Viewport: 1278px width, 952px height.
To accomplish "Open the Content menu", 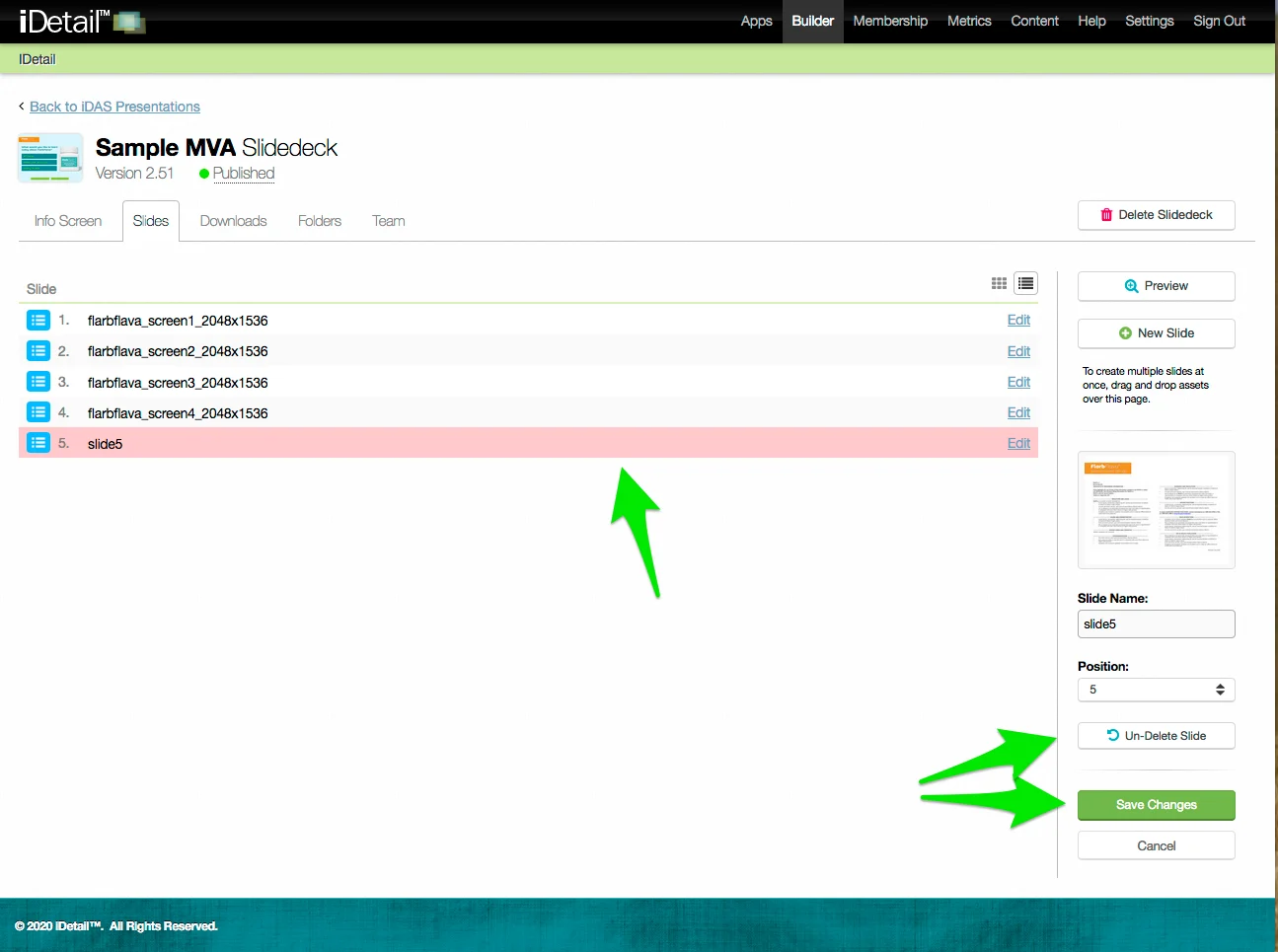I will (x=1034, y=21).
